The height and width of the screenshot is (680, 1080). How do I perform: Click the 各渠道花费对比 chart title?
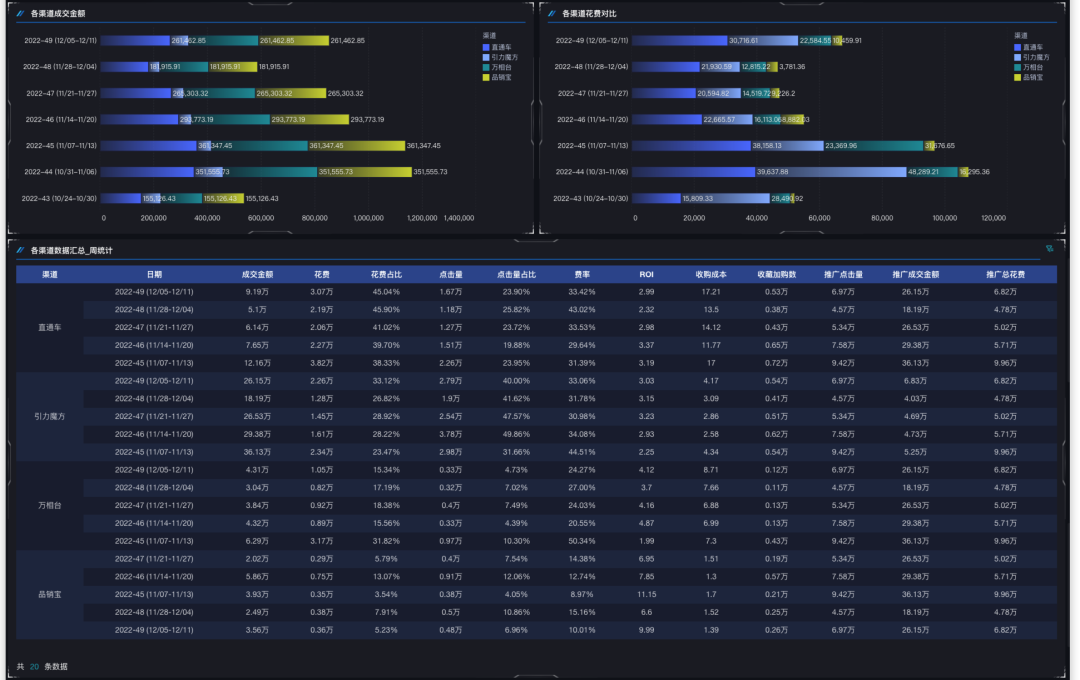[x=589, y=13]
